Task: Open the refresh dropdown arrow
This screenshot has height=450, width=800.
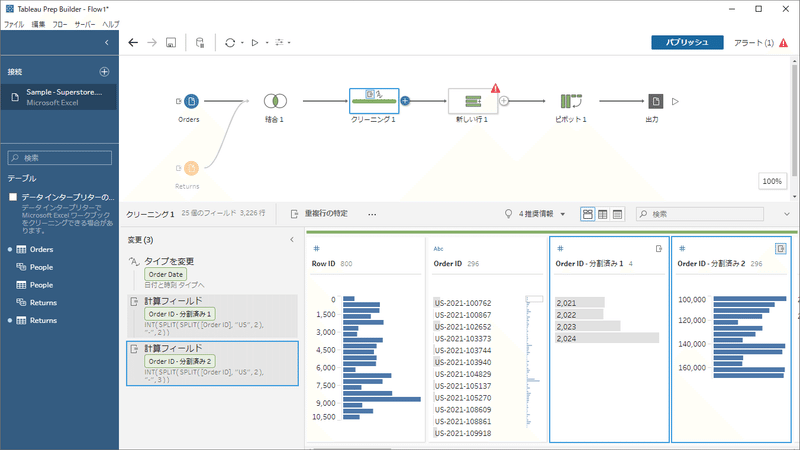Action: click(242, 43)
